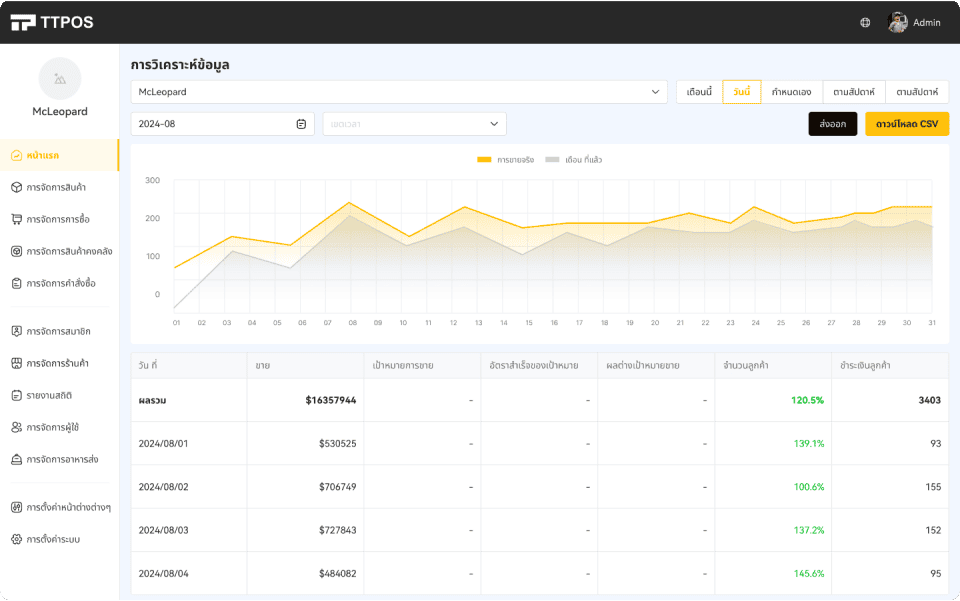The height and width of the screenshot is (601, 960).
Task: Click the ผลรวม total row label
Action: point(152,400)
